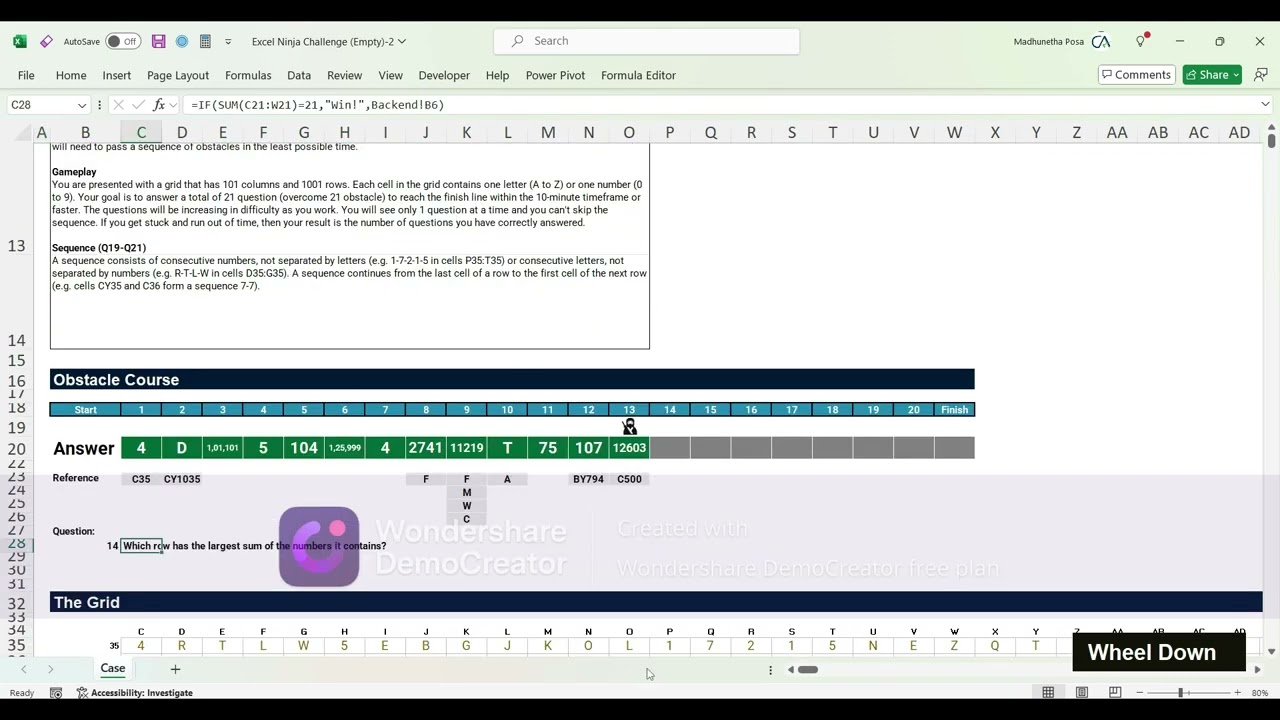The width and height of the screenshot is (1280, 720).
Task: Toggle the AutoSave switch
Action: click(124, 41)
